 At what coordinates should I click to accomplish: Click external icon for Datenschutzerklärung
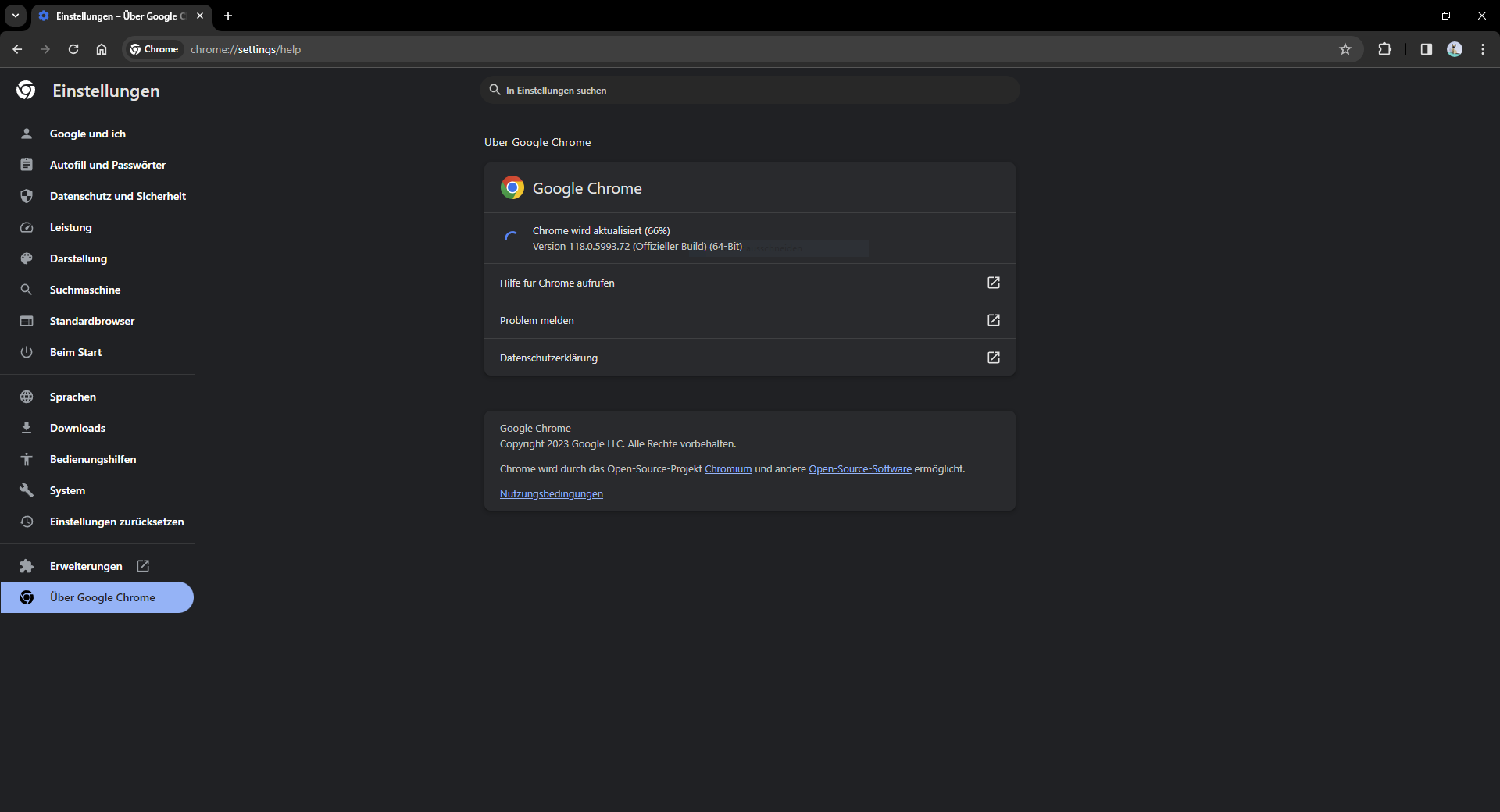coord(994,358)
